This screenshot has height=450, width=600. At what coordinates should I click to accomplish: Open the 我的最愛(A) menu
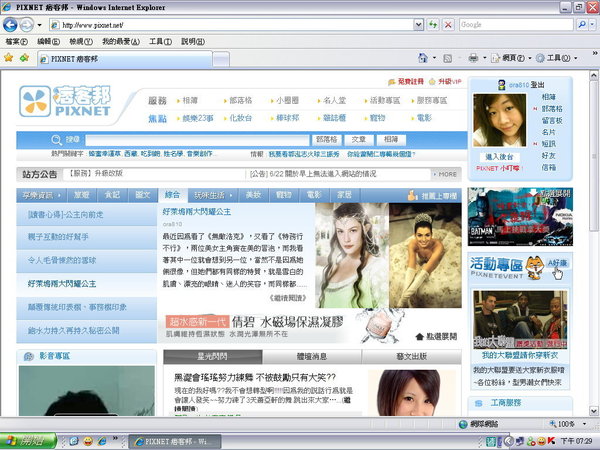[x=121, y=41]
